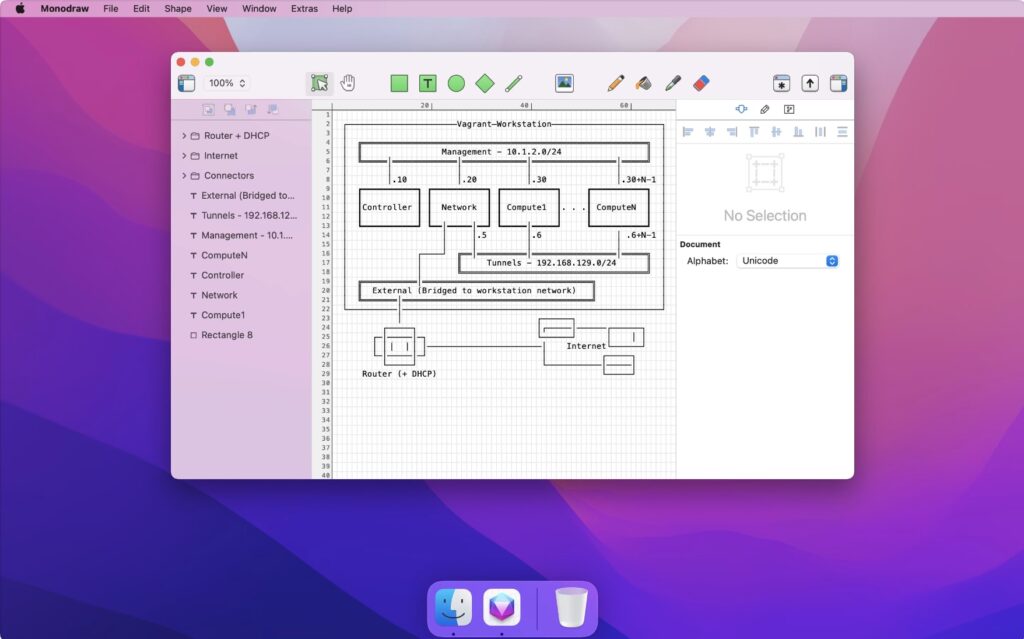Image resolution: width=1024 pixels, height=639 pixels.
Task: Select the Line tool
Action: [514, 84]
